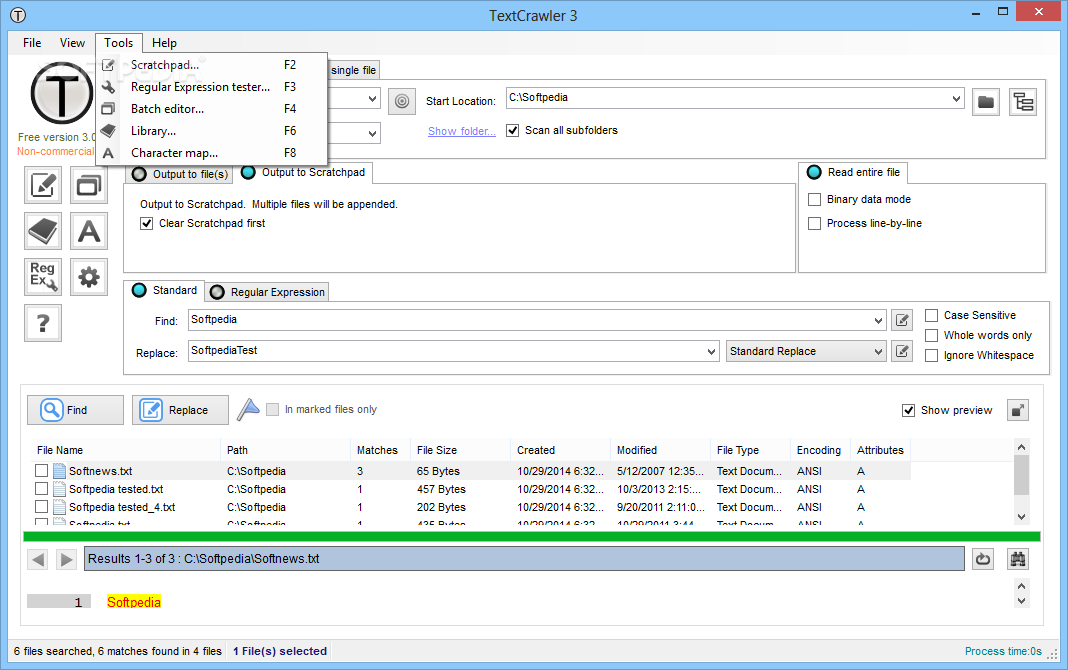Expand the Find history dropdown

pyautogui.click(x=878, y=320)
